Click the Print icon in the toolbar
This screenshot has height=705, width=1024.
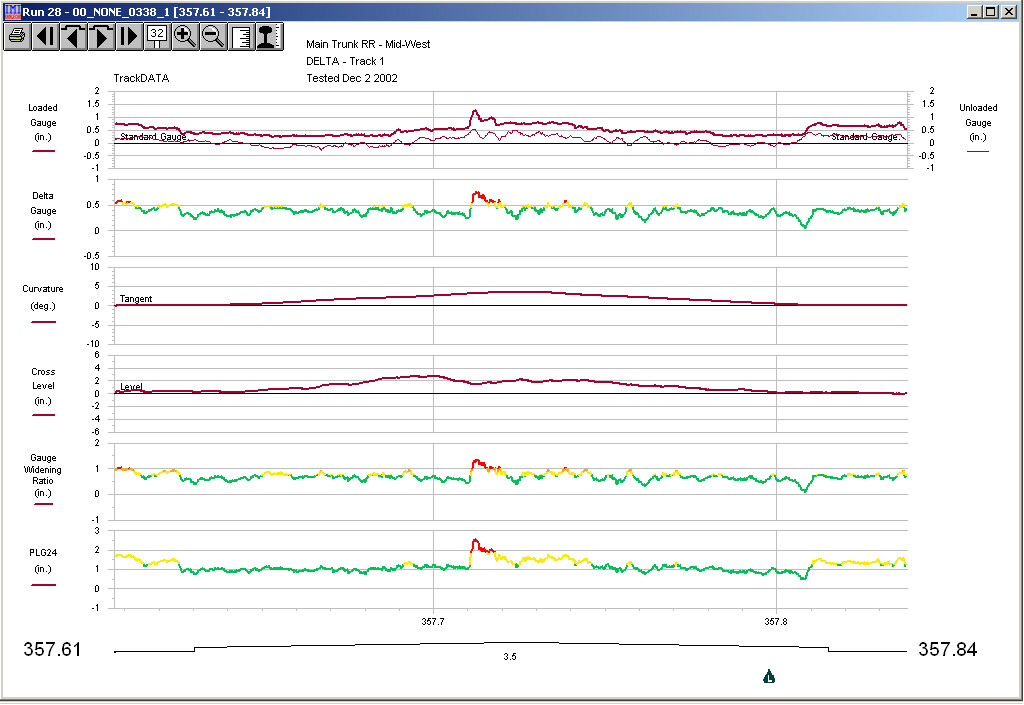coord(18,37)
